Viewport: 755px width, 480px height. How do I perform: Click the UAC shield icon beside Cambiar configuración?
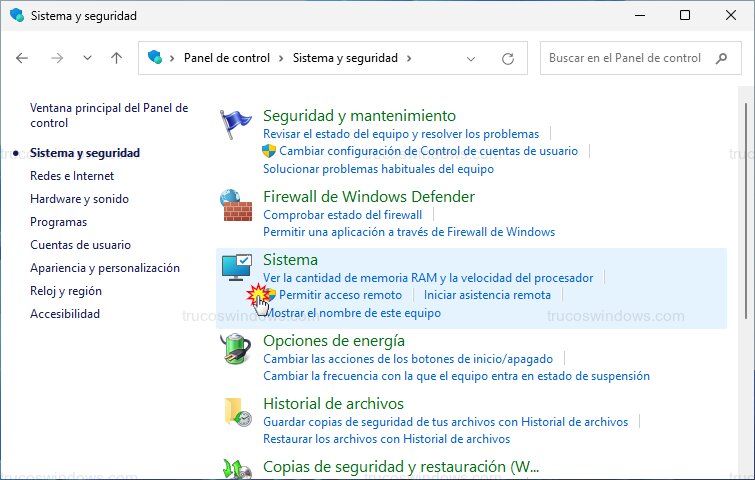coord(269,151)
